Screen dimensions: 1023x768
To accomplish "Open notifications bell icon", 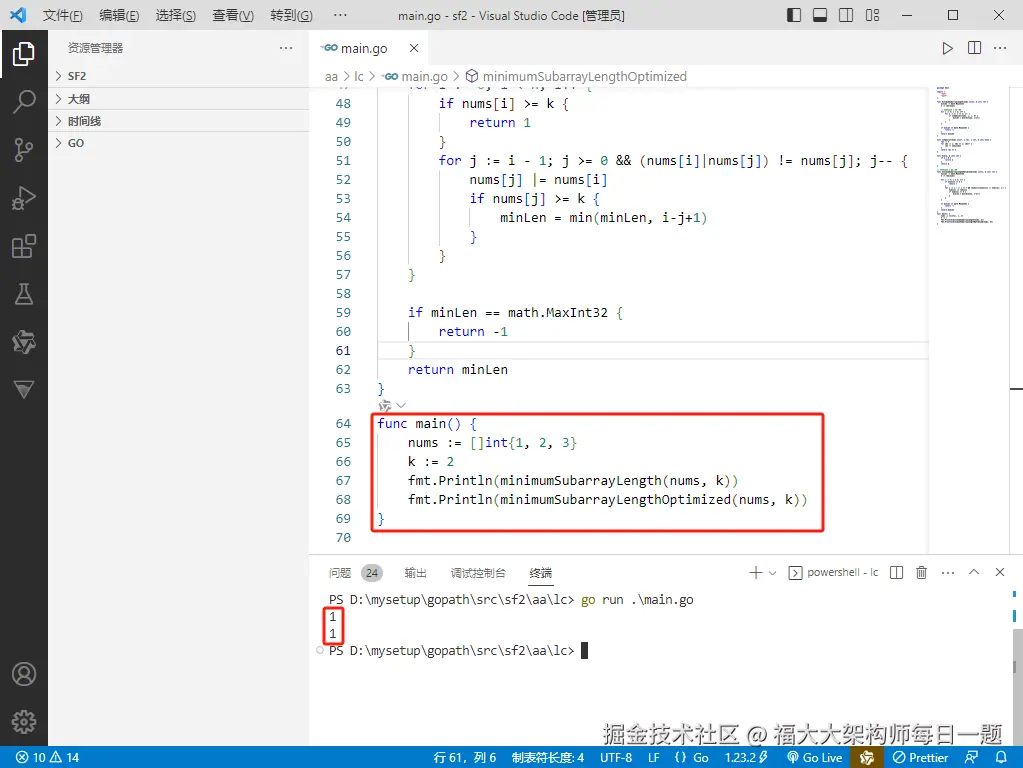I will click(x=1001, y=758).
